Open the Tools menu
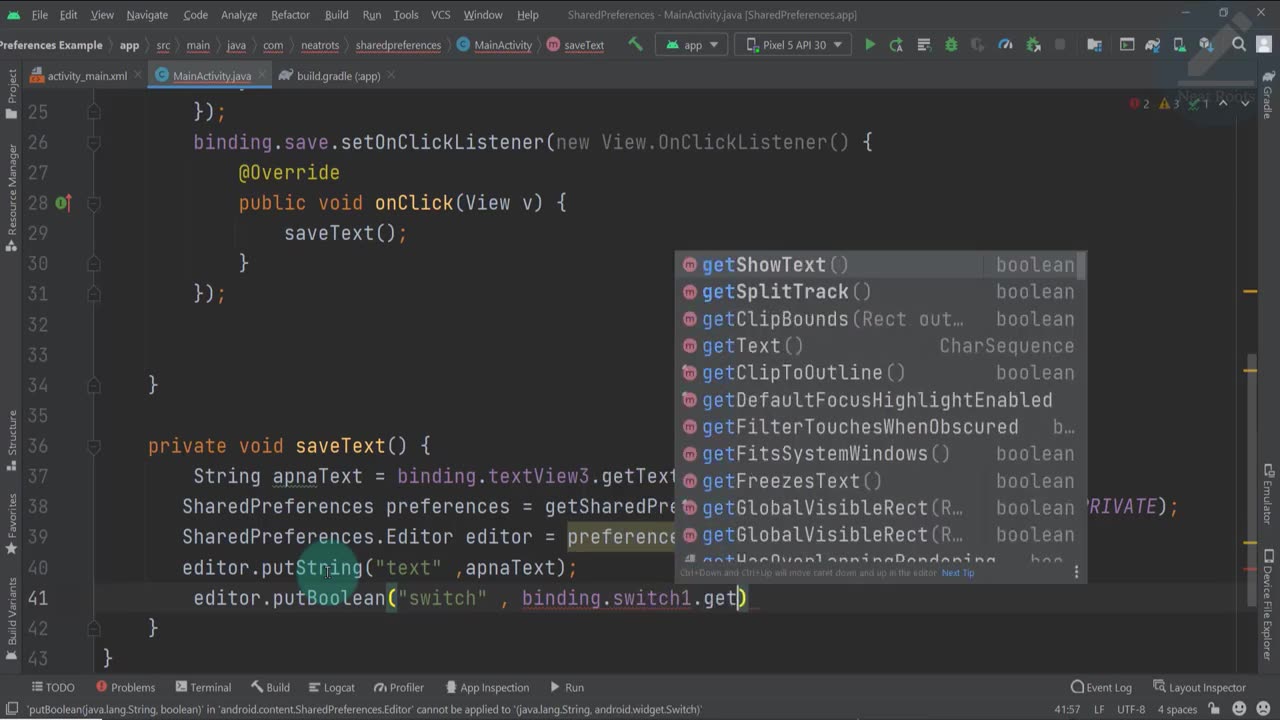The height and width of the screenshot is (720, 1280). (405, 15)
